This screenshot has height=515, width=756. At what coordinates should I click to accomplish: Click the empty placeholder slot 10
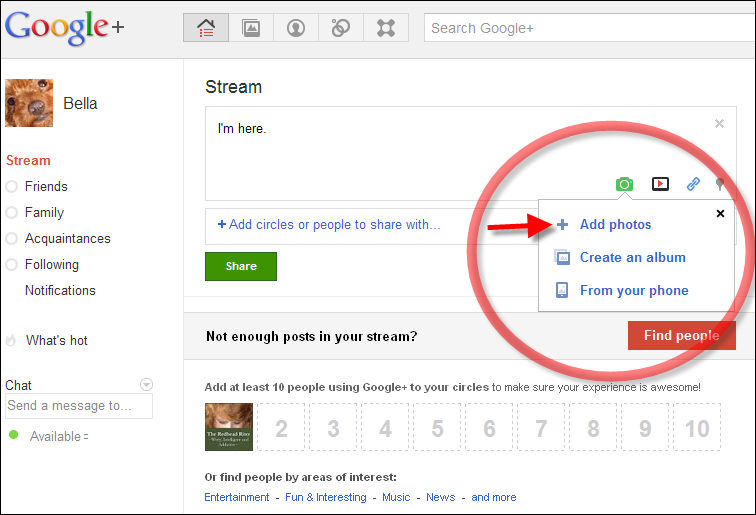(x=697, y=427)
